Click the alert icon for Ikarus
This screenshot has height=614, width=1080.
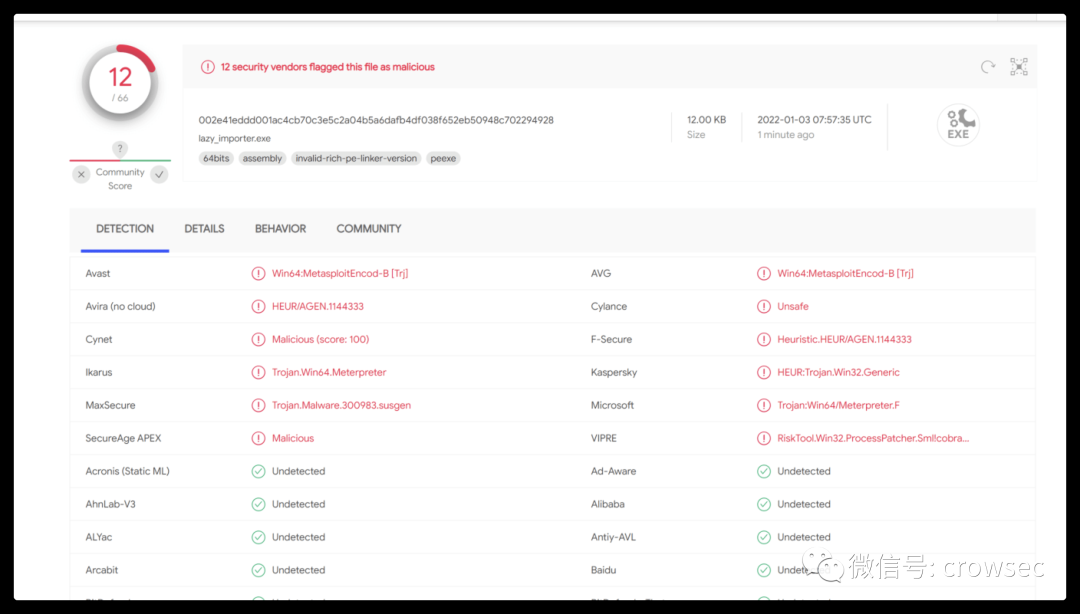[x=258, y=372]
